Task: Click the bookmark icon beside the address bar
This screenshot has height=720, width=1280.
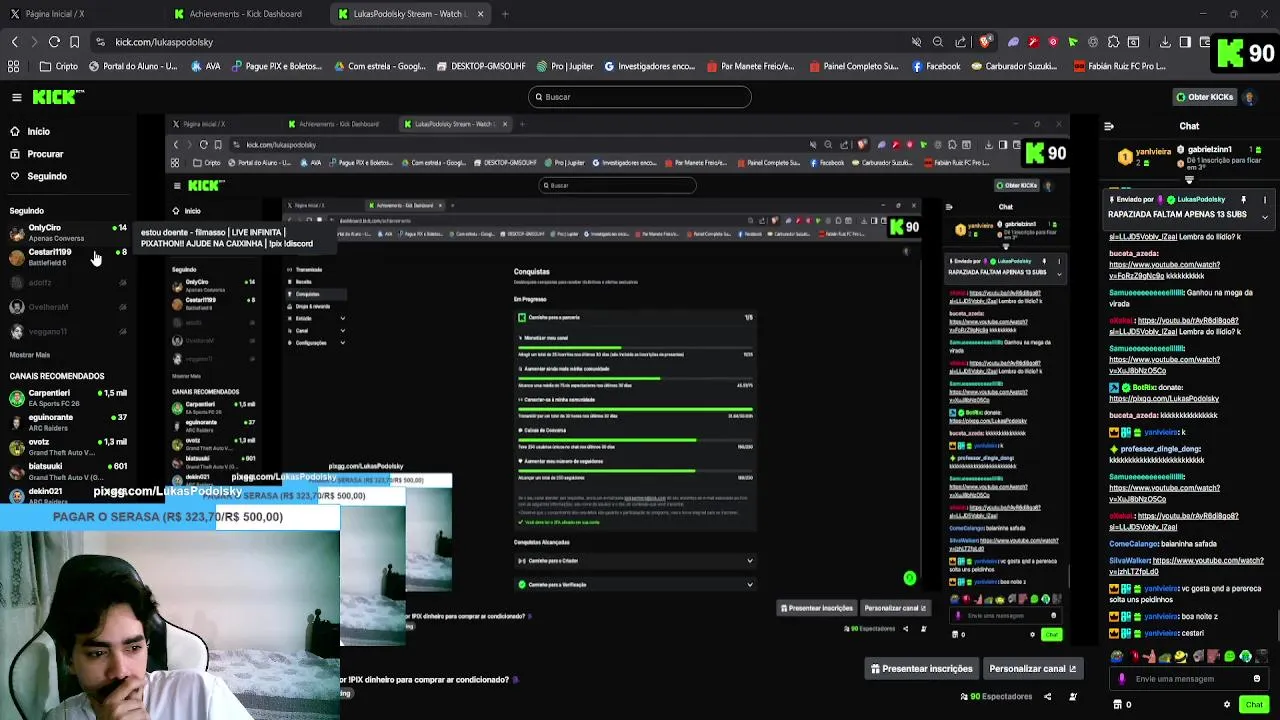Action: [x=77, y=42]
